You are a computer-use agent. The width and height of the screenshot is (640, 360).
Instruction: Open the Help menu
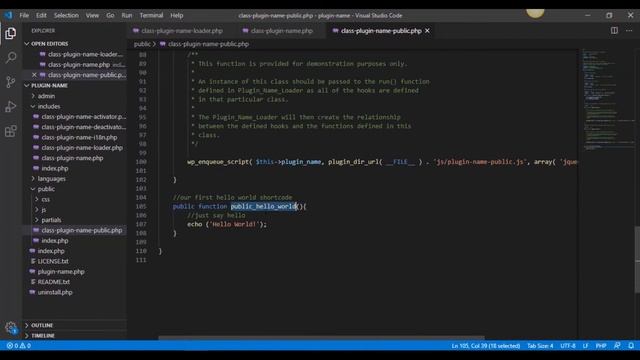point(177,16)
